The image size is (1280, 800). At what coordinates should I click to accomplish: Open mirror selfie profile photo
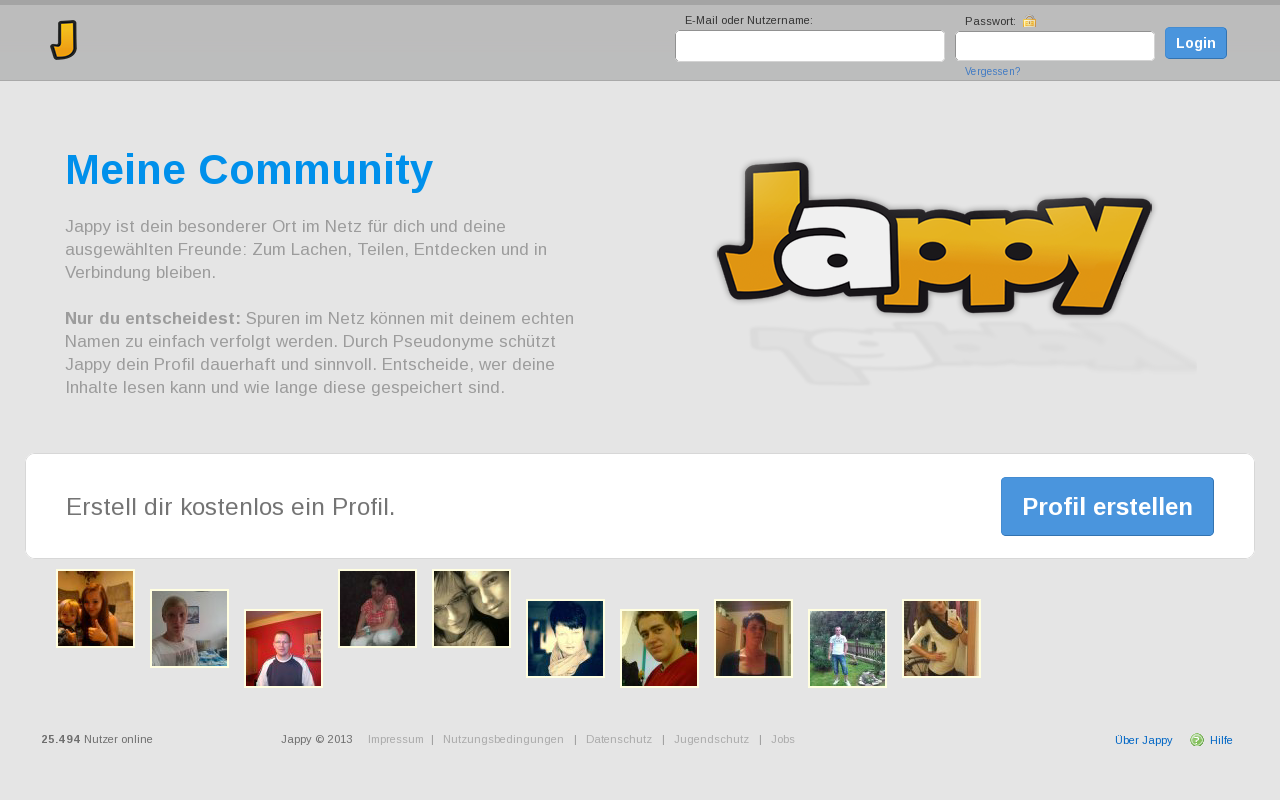point(941,639)
